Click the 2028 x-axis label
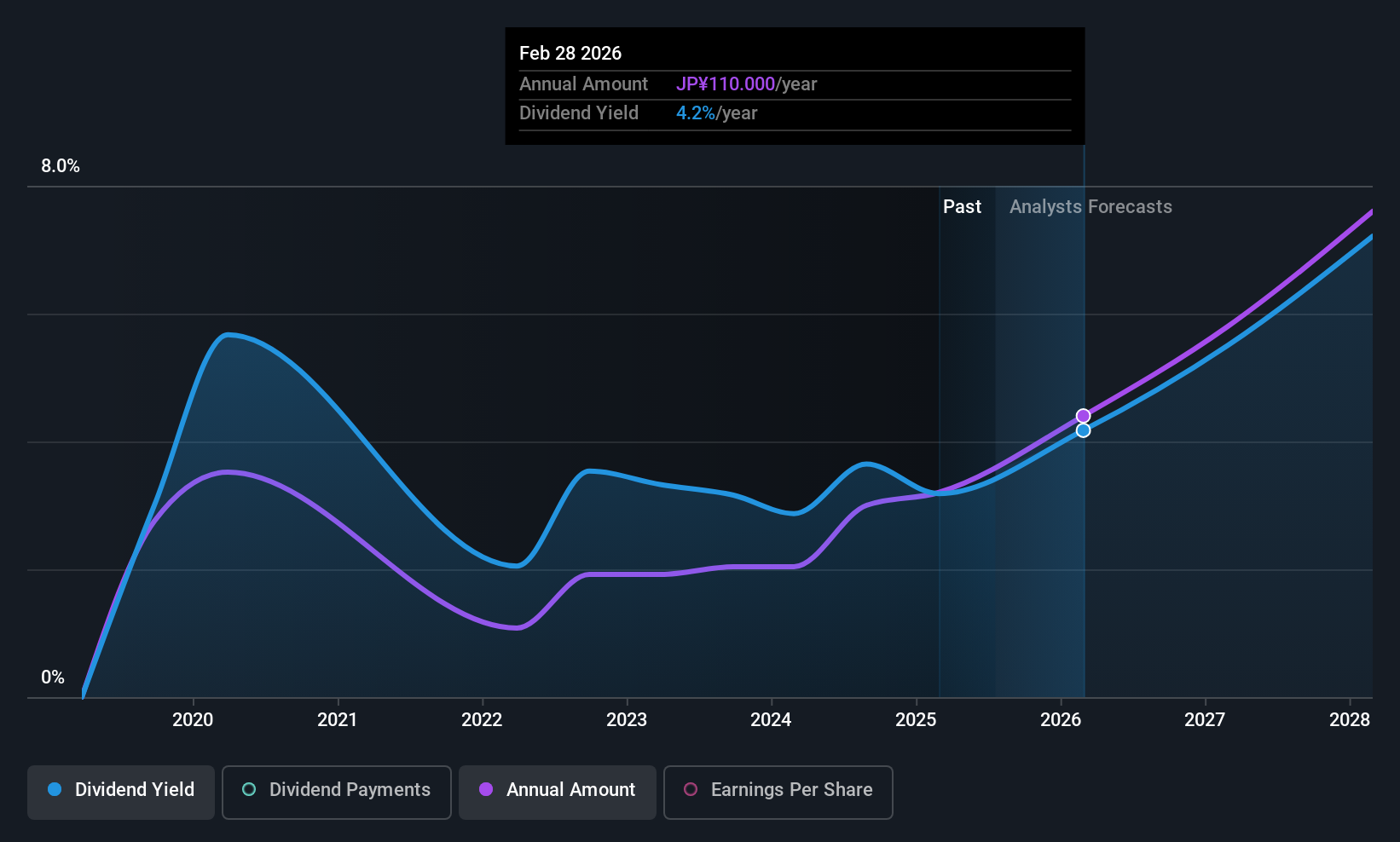This screenshot has width=1400, height=842. click(x=1350, y=719)
